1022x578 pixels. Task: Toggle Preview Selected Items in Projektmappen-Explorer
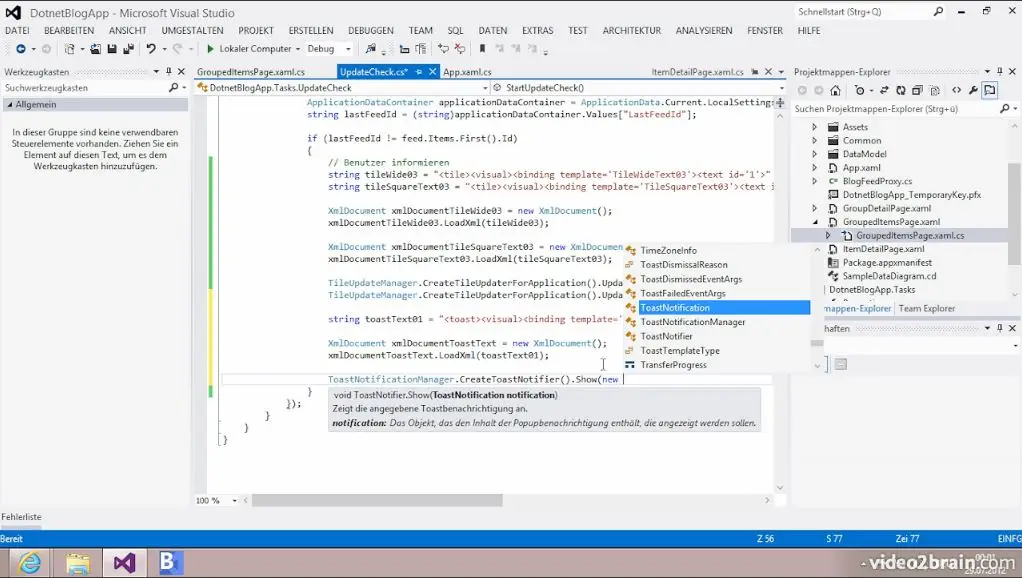[990, 91]
